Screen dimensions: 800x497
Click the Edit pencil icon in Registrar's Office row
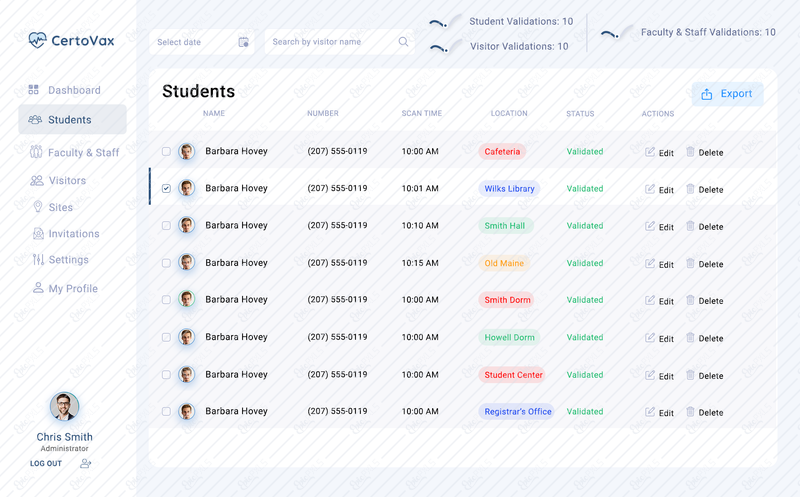click(x=649, y=412)
